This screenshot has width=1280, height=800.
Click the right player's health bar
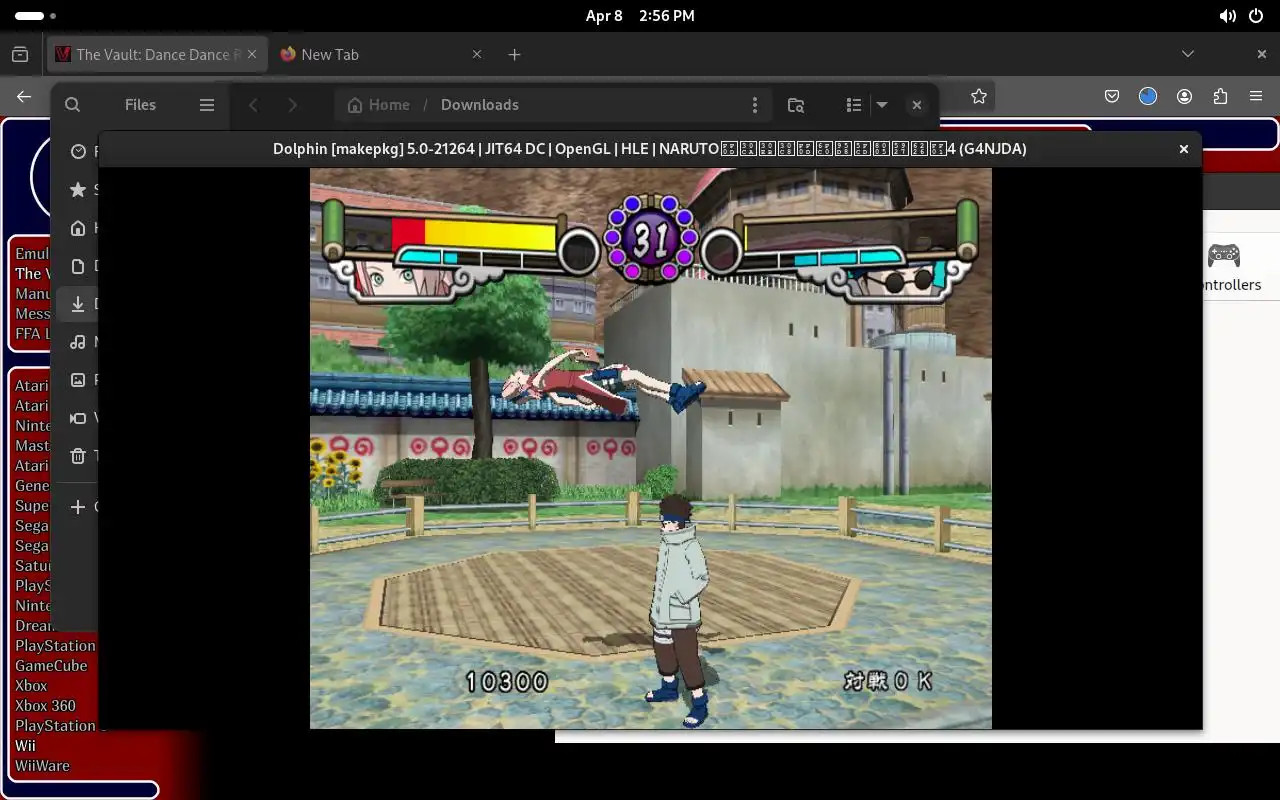click(850, 237)
